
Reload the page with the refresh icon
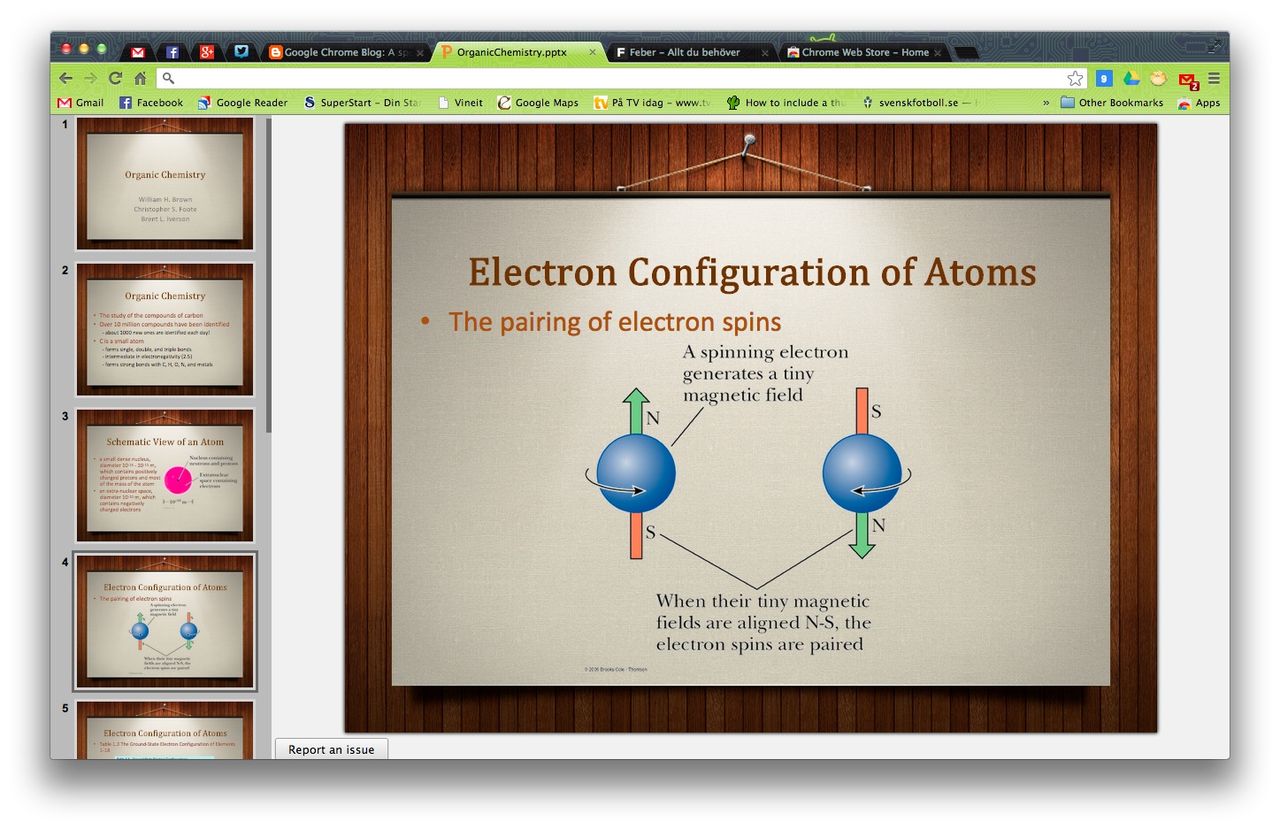coord(116,78)
